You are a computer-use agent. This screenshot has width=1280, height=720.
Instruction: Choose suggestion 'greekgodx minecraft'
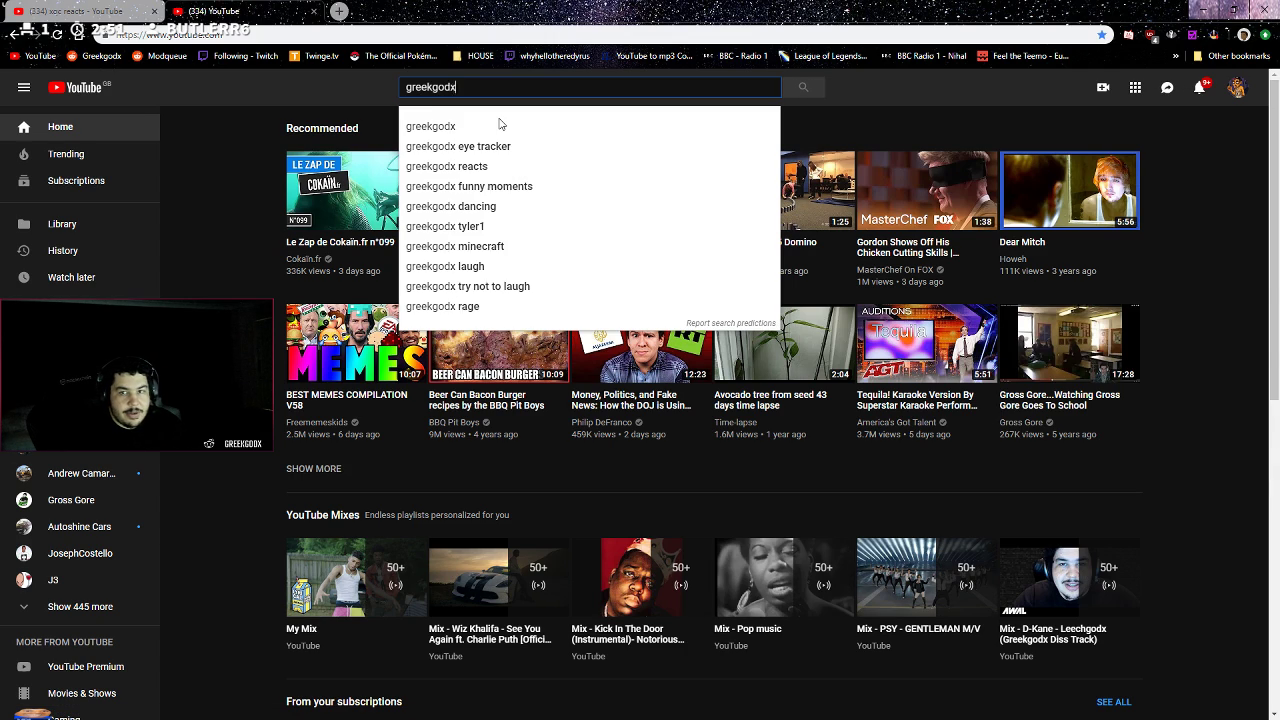pyautogui.click(x=589, y=246)
